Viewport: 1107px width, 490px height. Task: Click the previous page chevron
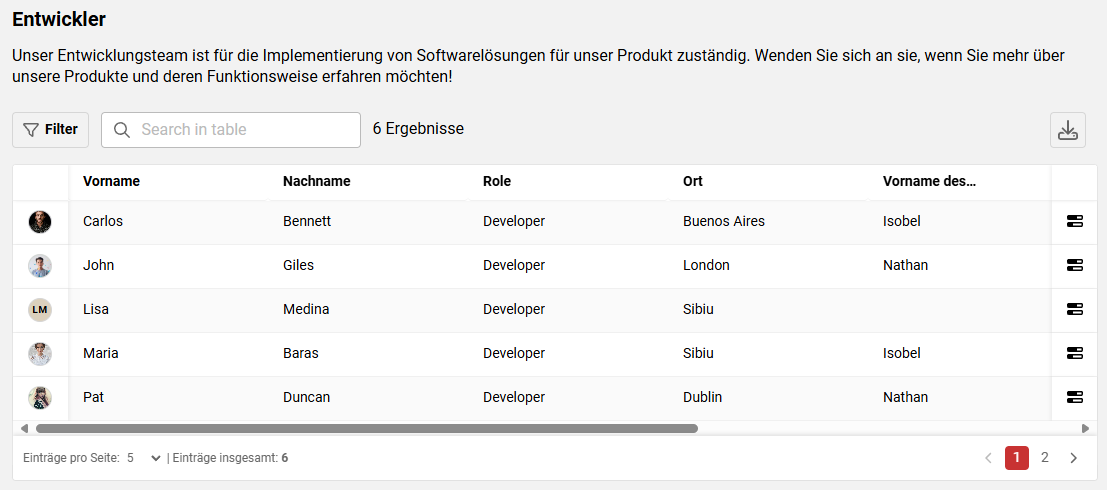[x=988, y=458]
